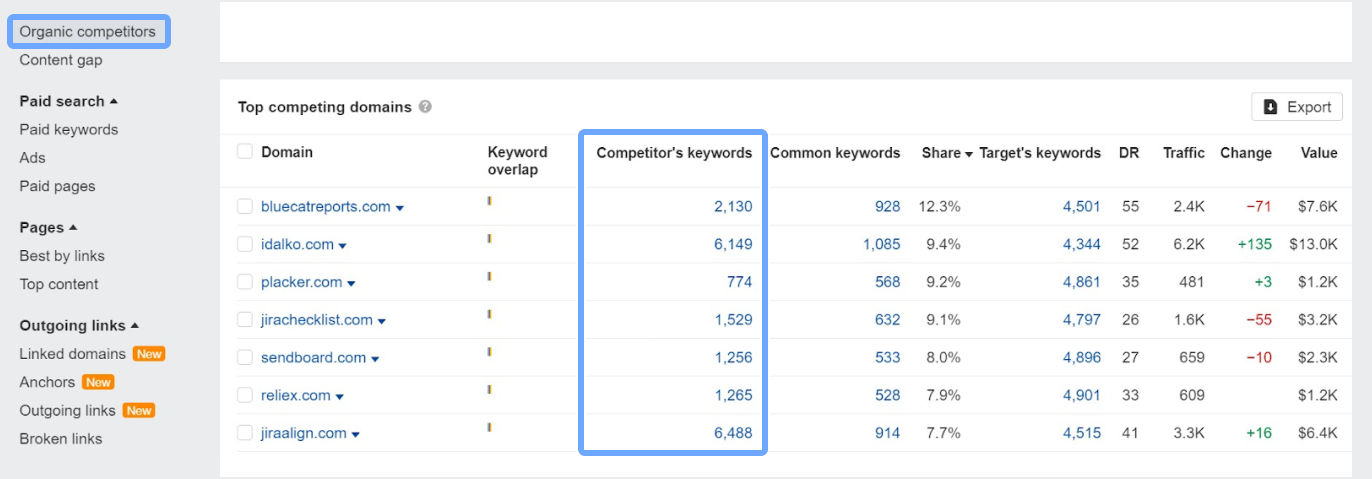The image size is (1372, 479).
Task: Sort by the Value column header
Action: pyautogui.click(x=1319, y=153)
